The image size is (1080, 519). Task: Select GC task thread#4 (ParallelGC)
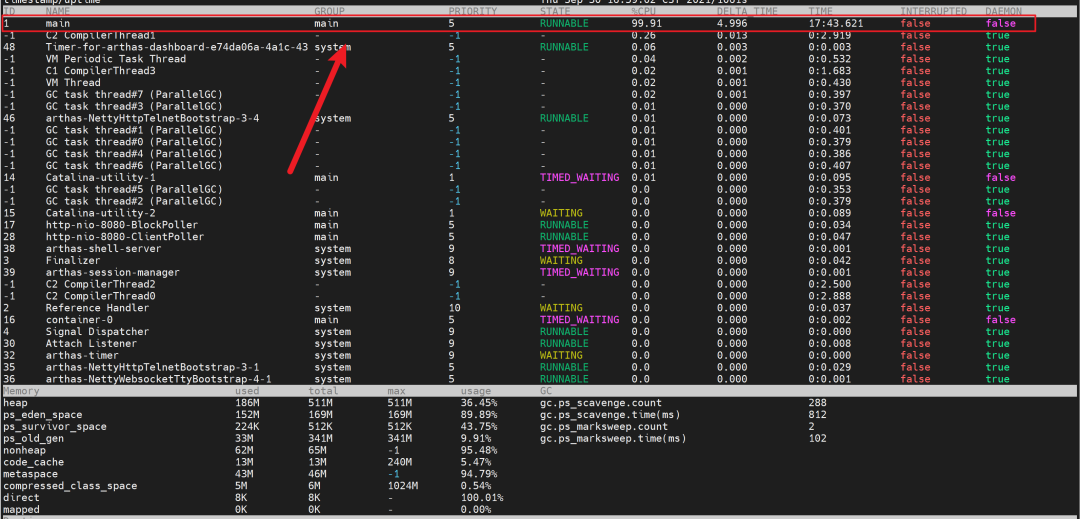click(x=134, y=153)
